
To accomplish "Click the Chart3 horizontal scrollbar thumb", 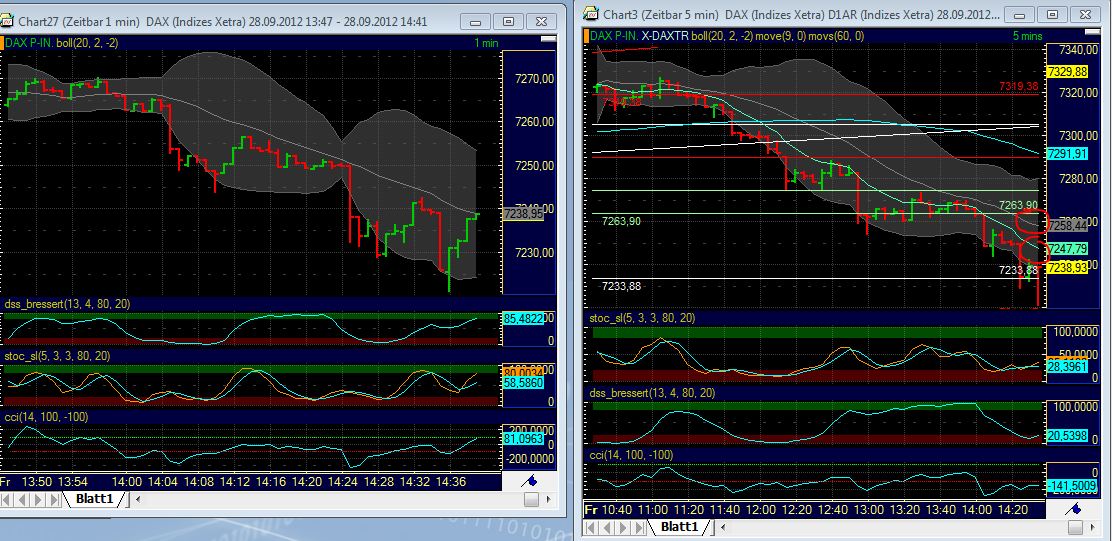I will [1077, 527].
